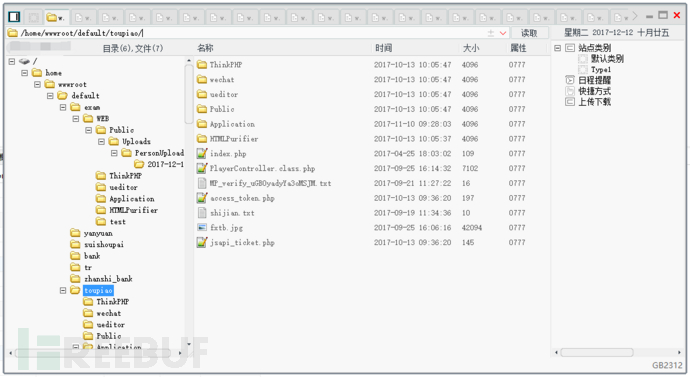Select the HTMLPurifier folder in file list

(x=228, y=139)
